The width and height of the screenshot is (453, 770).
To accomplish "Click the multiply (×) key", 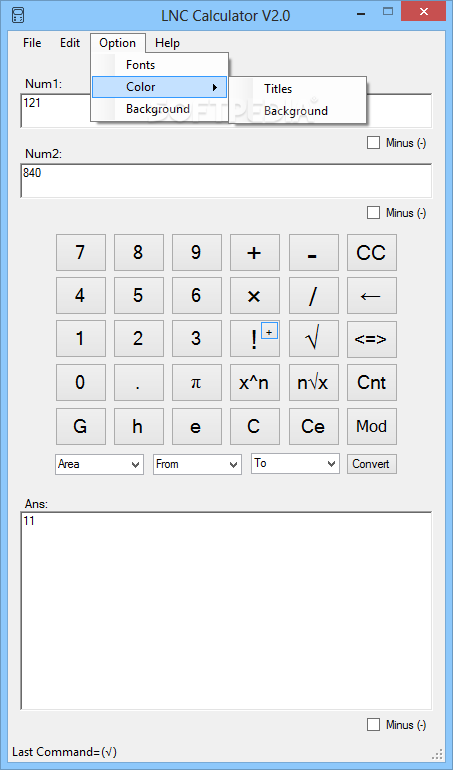I will point(255,296).
